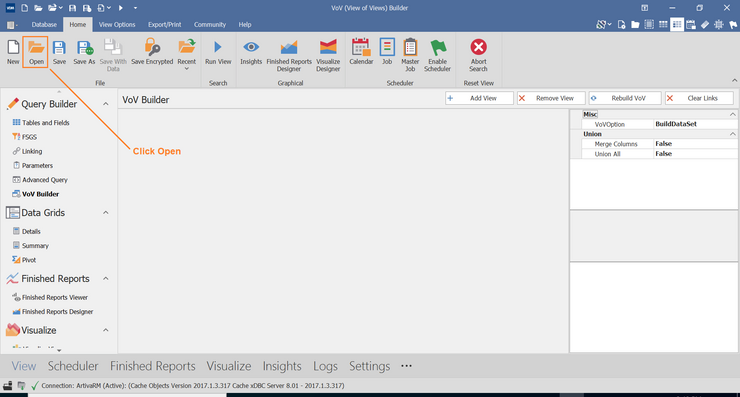
Task: Collapse the Finished Reports section
Action: [x=106, y=279]
